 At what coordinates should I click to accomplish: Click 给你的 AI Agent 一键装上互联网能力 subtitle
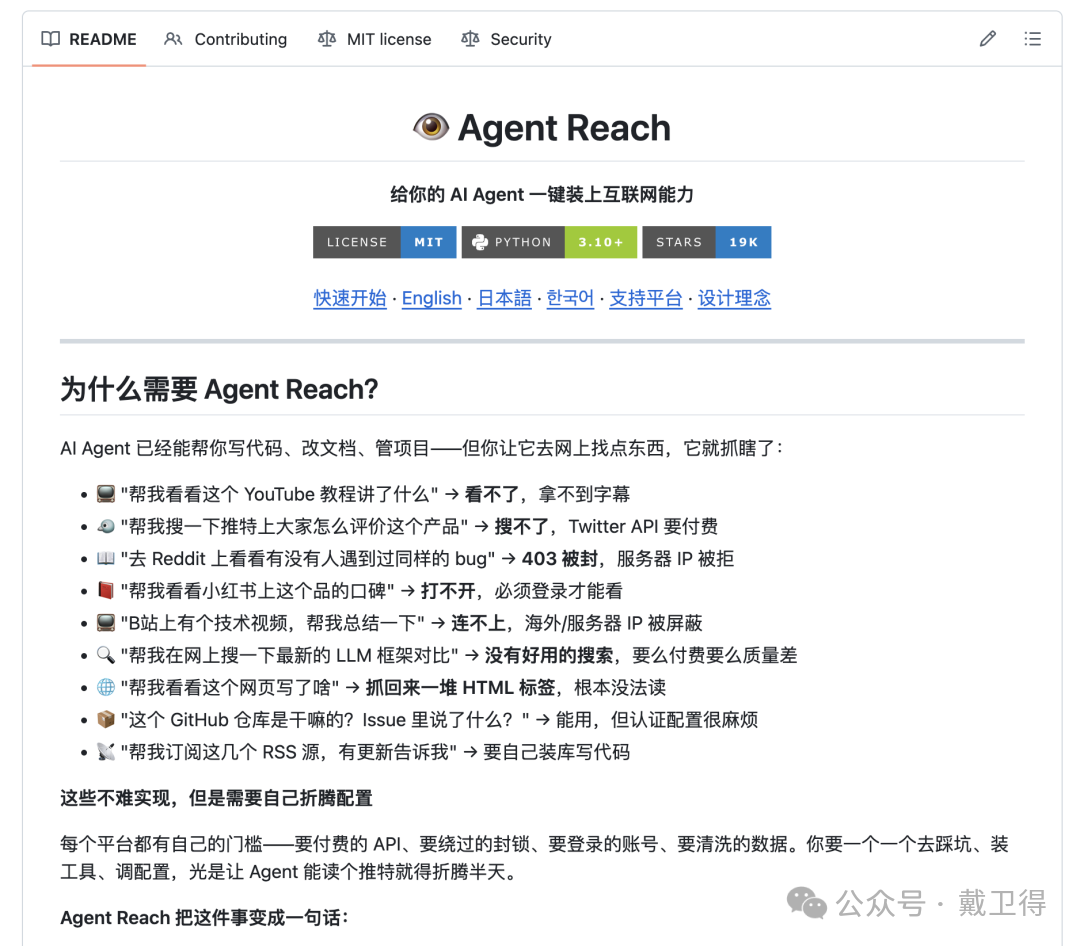[x=542, y=194]
